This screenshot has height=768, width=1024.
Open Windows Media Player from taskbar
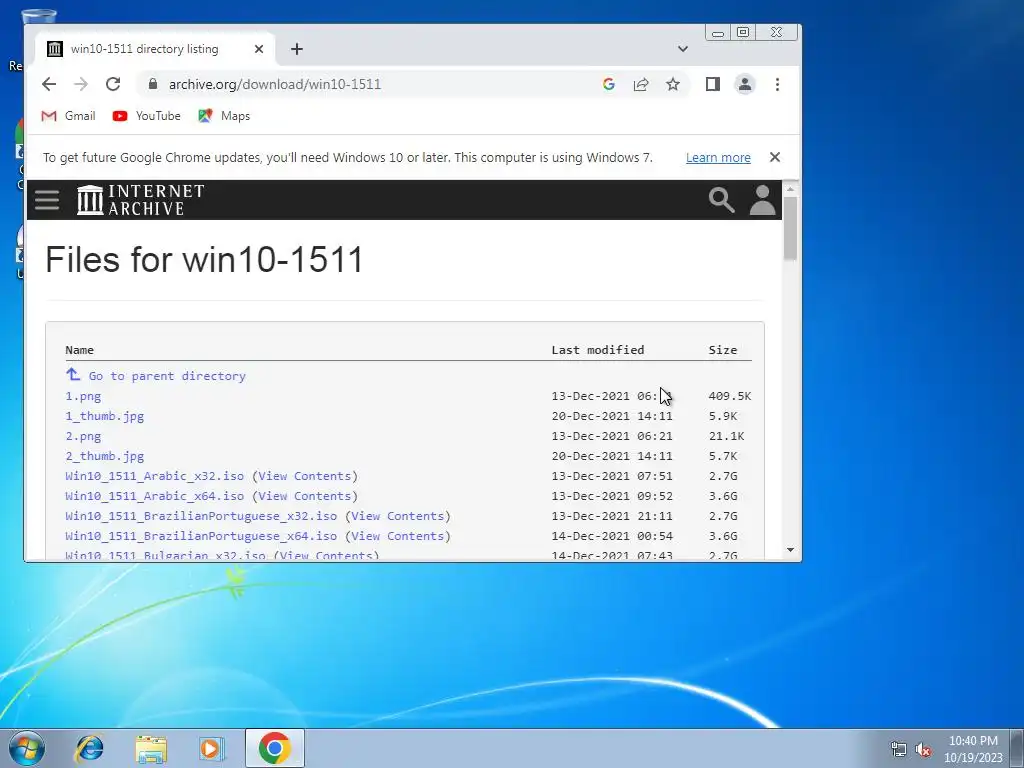click(x=211, y=748)
